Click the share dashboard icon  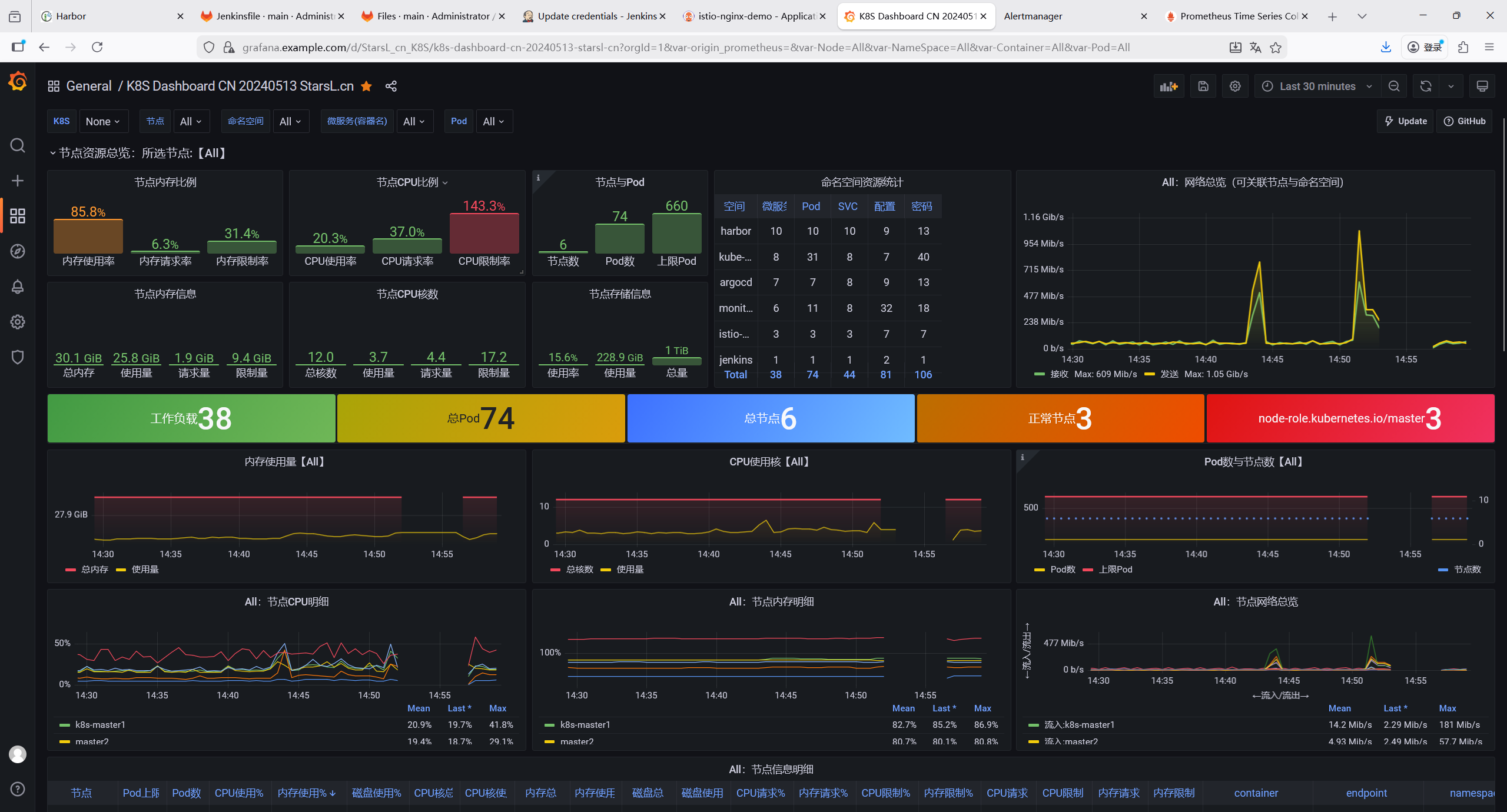pos(391,86)
